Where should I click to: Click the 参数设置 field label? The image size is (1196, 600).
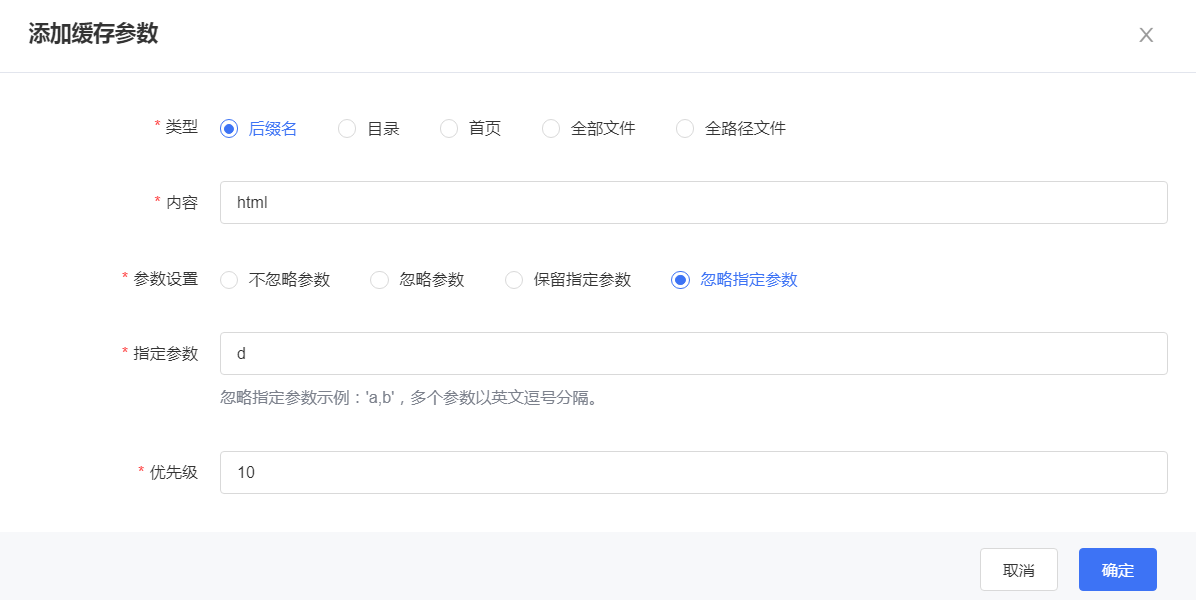165,279
